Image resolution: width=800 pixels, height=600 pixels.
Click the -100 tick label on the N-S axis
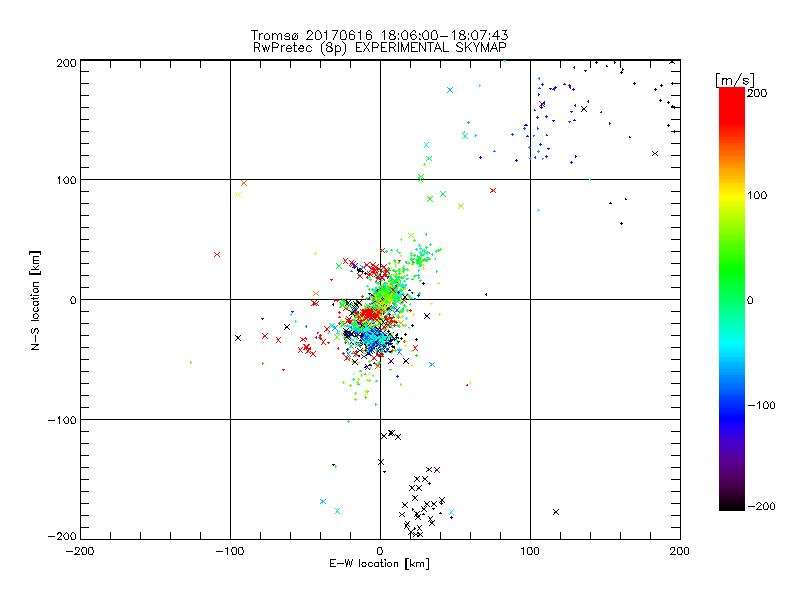pos(62,420)
